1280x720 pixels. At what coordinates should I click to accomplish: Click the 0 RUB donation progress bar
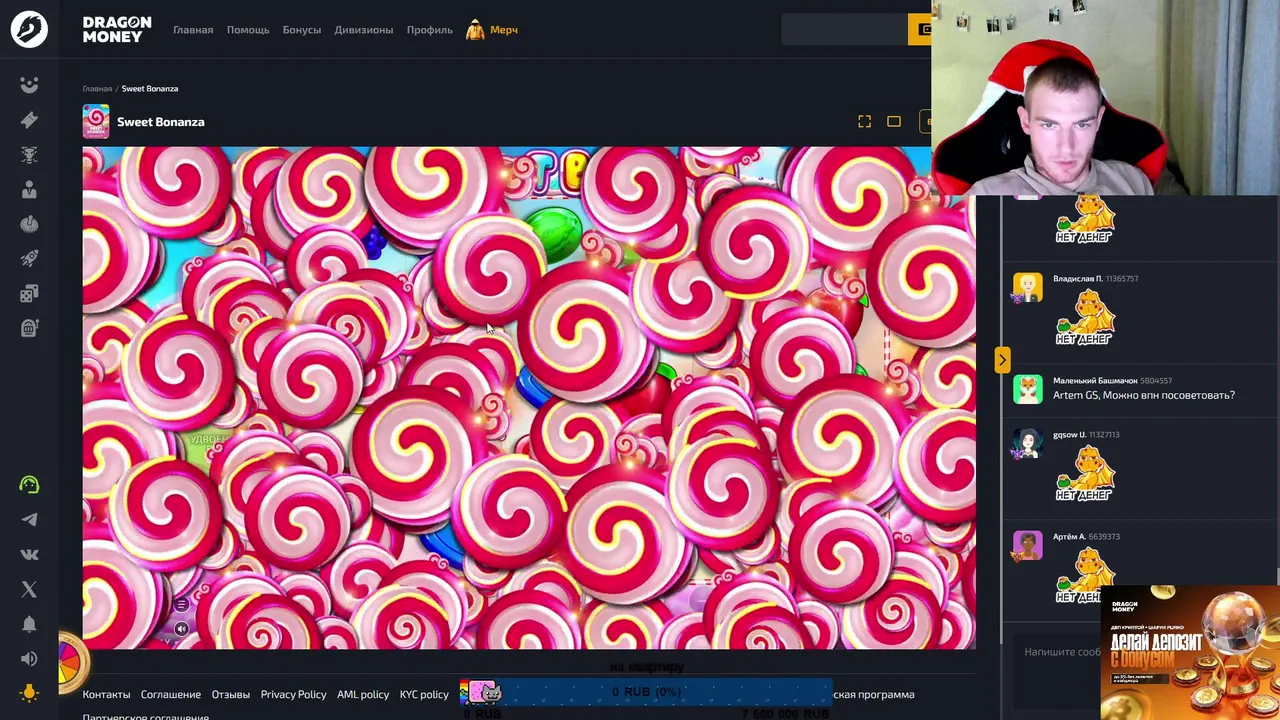[646, 692]
